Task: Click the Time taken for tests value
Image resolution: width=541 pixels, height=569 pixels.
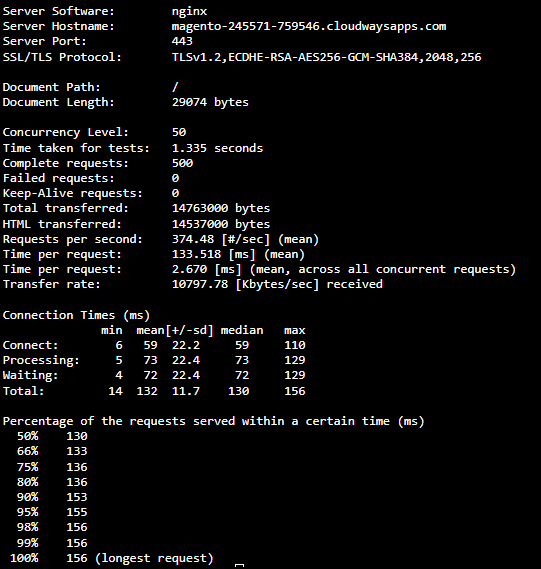Action: 217,148
